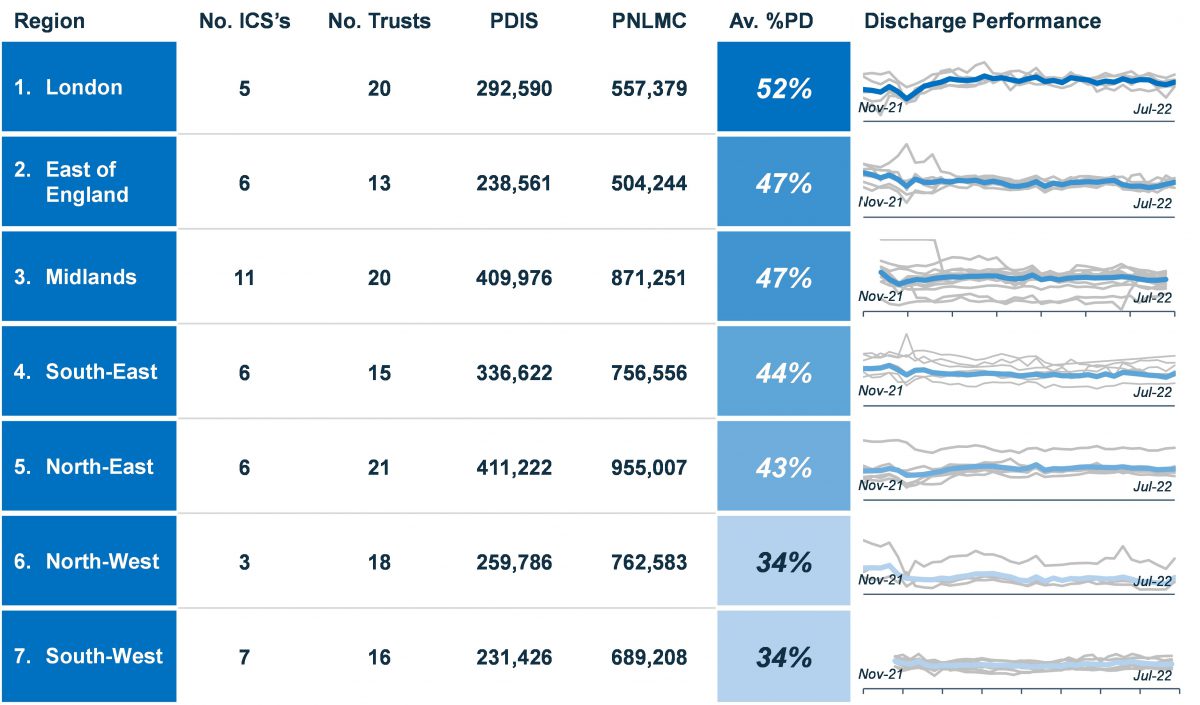Select the South-East region cell
1200x705 pixels.
point(88,372)
